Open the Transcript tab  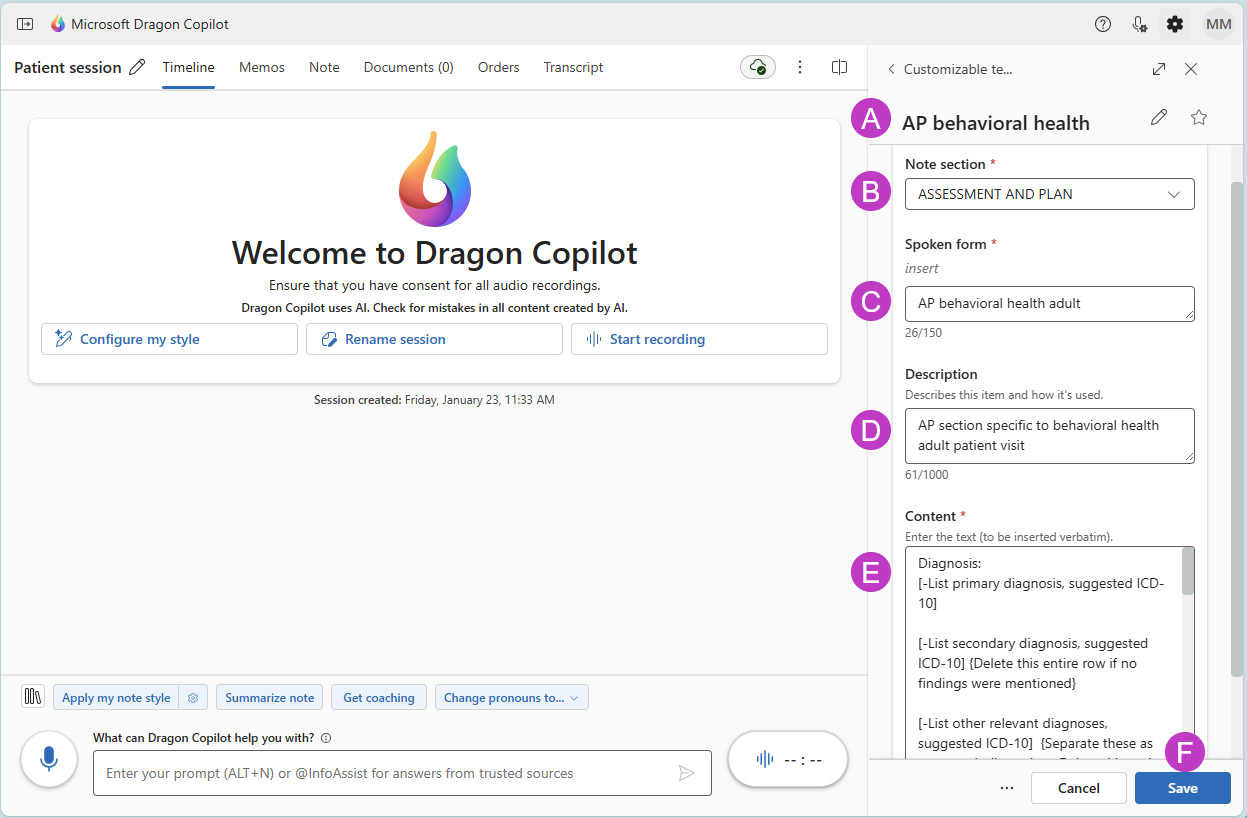573,67
